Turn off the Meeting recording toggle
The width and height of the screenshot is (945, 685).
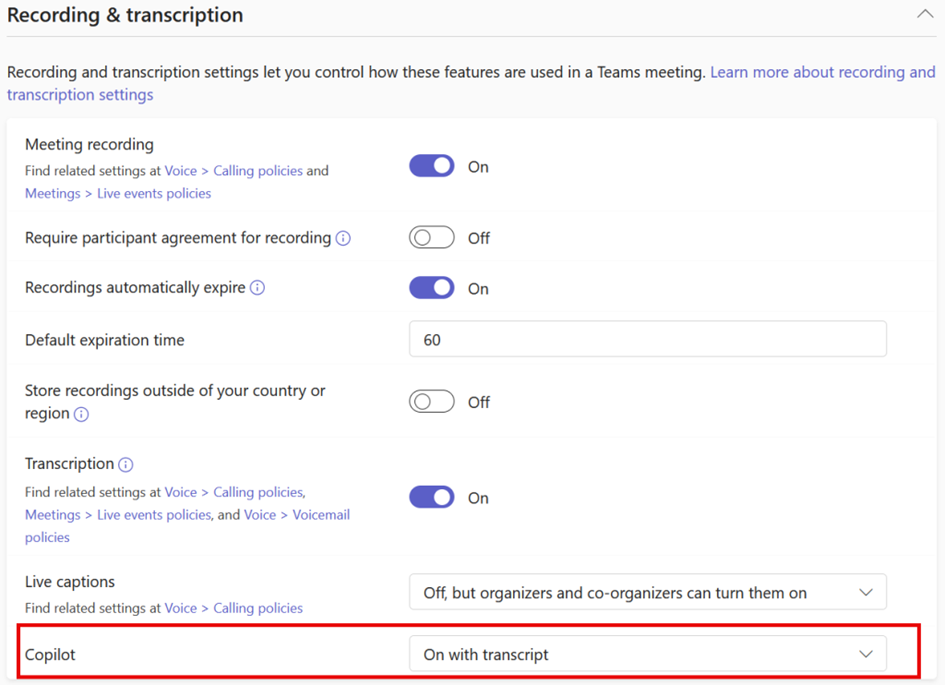coord(432,166)
